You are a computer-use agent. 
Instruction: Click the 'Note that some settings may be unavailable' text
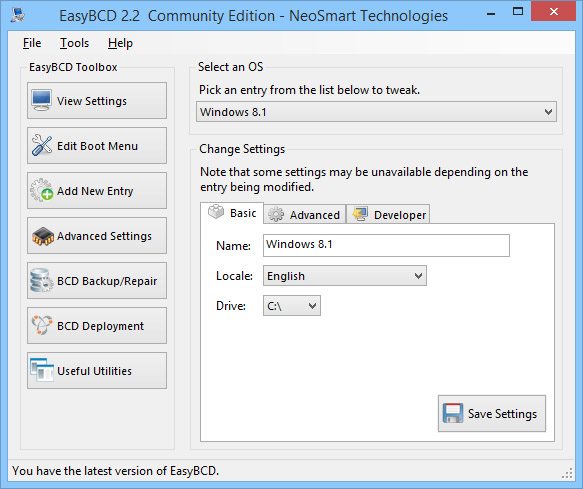click(x=364, y=179)
